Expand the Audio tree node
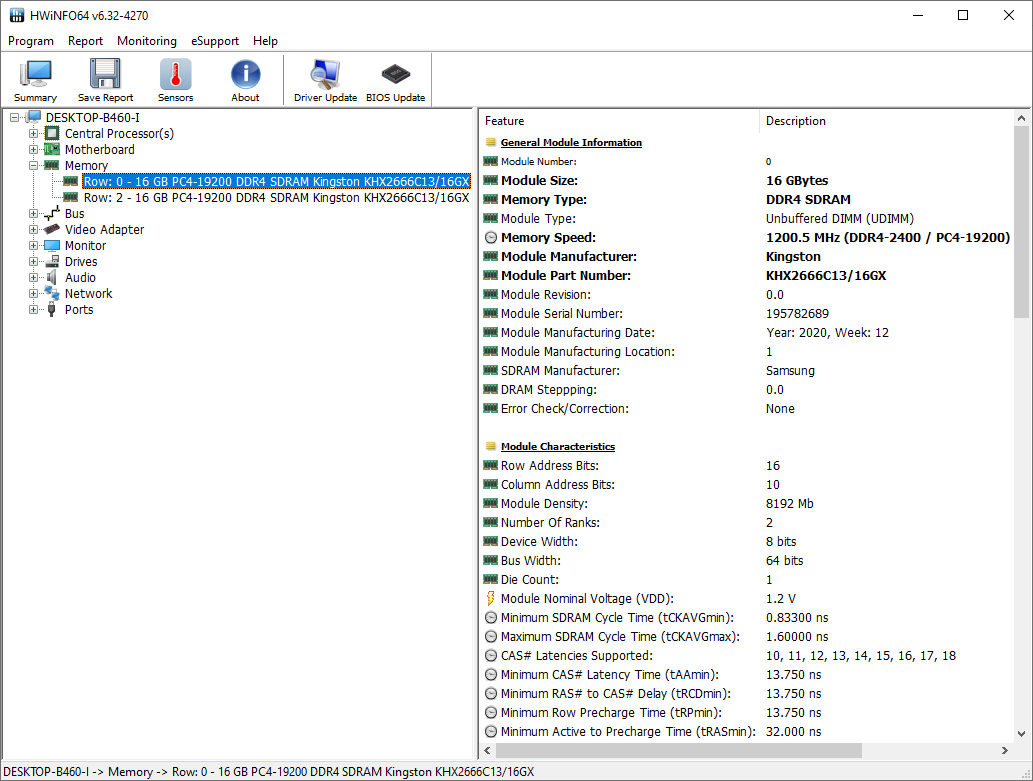The width and height of the screenshot is (1033, 781). (x=33, y=278)
